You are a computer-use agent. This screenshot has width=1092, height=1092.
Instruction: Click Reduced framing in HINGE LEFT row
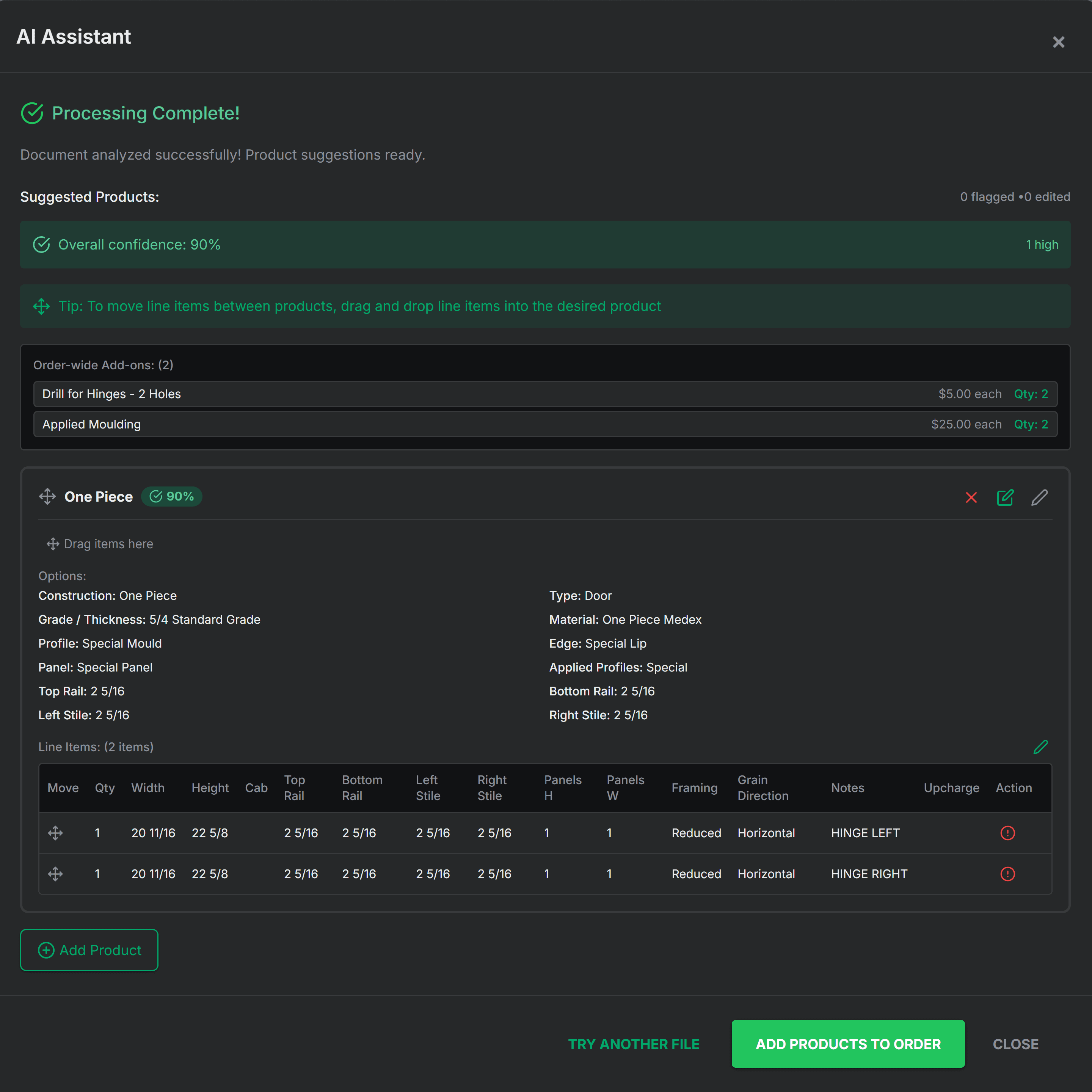(697, 833)
